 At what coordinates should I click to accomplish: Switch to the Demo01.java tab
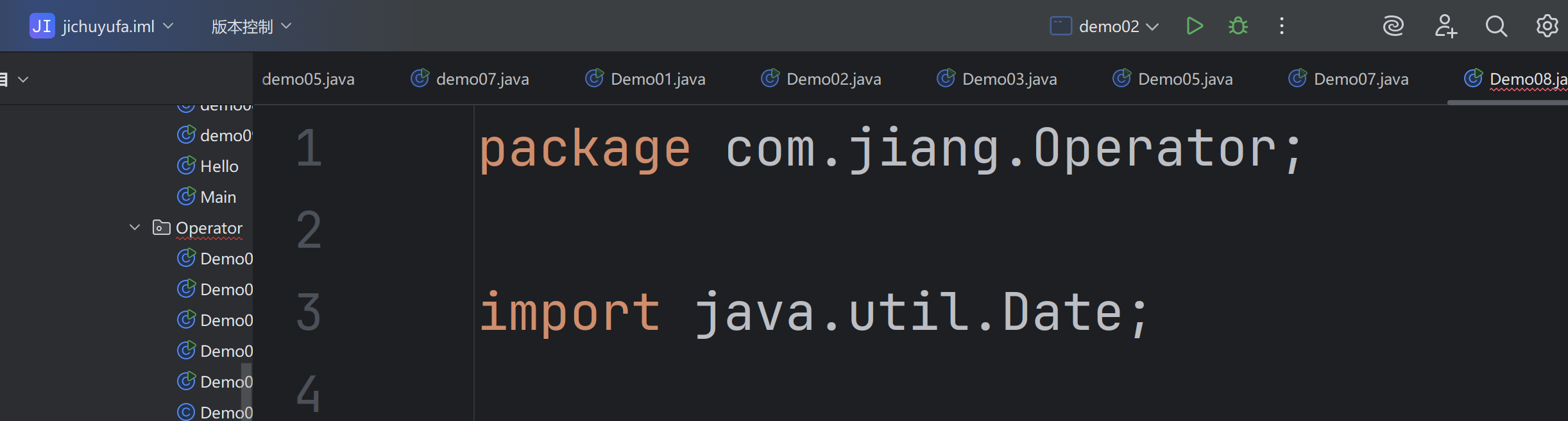tap(645, 79)
